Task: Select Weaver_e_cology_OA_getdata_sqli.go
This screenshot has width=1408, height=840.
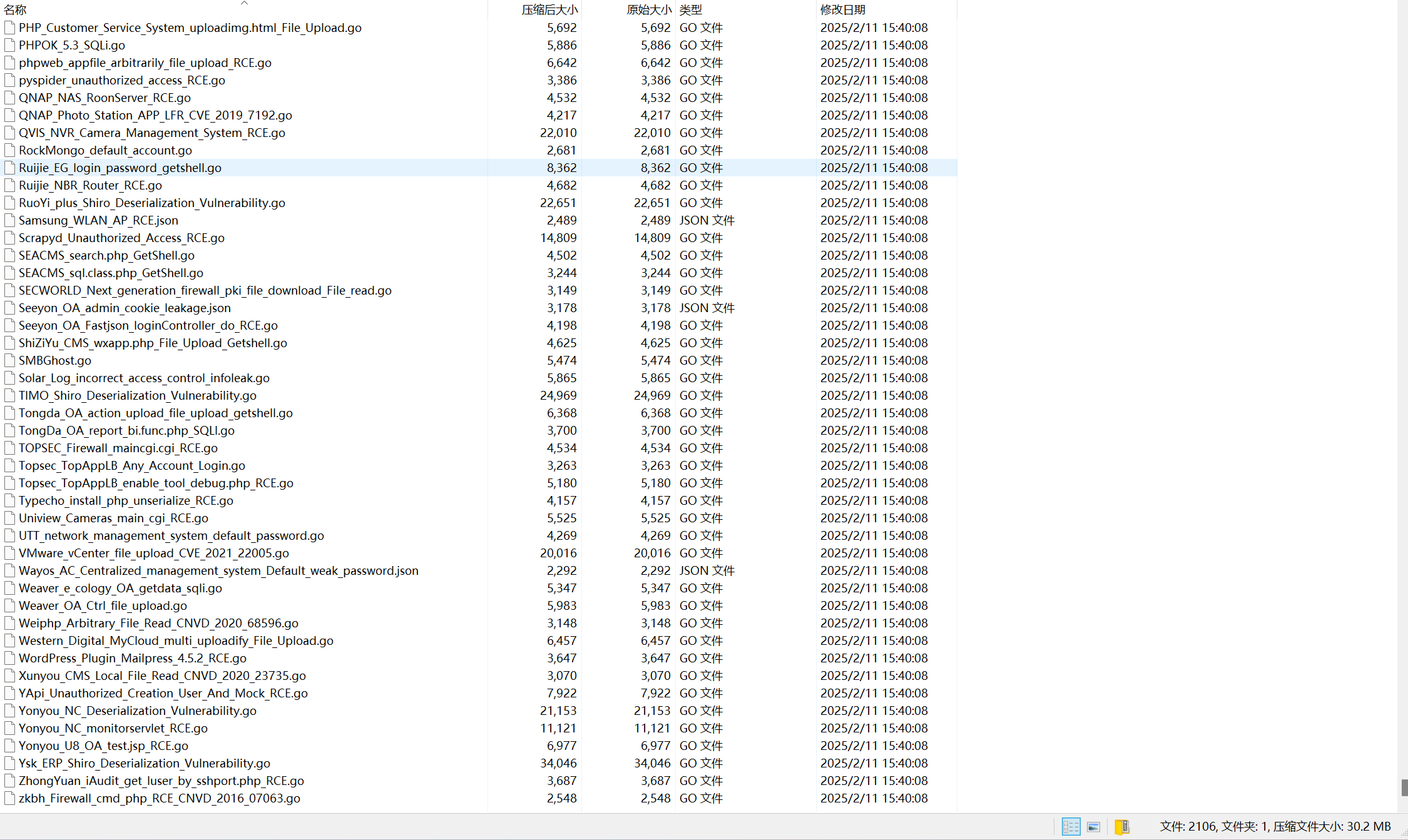Action: pyautogui.click(x=120, y=588)
